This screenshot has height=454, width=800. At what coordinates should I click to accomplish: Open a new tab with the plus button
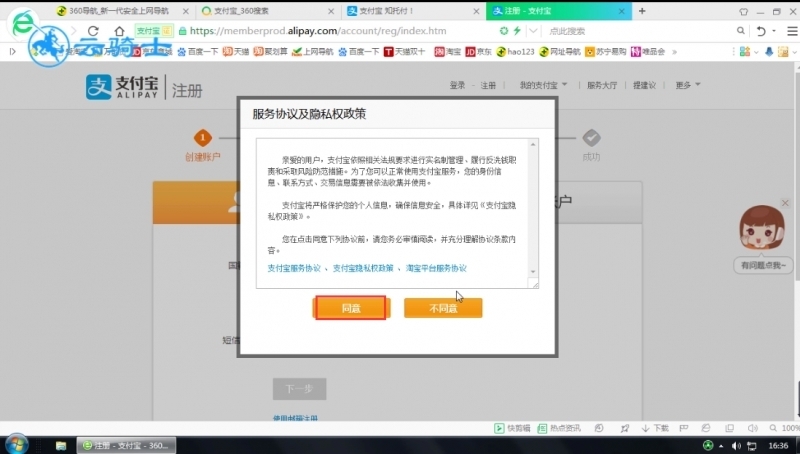pos(642,11)
